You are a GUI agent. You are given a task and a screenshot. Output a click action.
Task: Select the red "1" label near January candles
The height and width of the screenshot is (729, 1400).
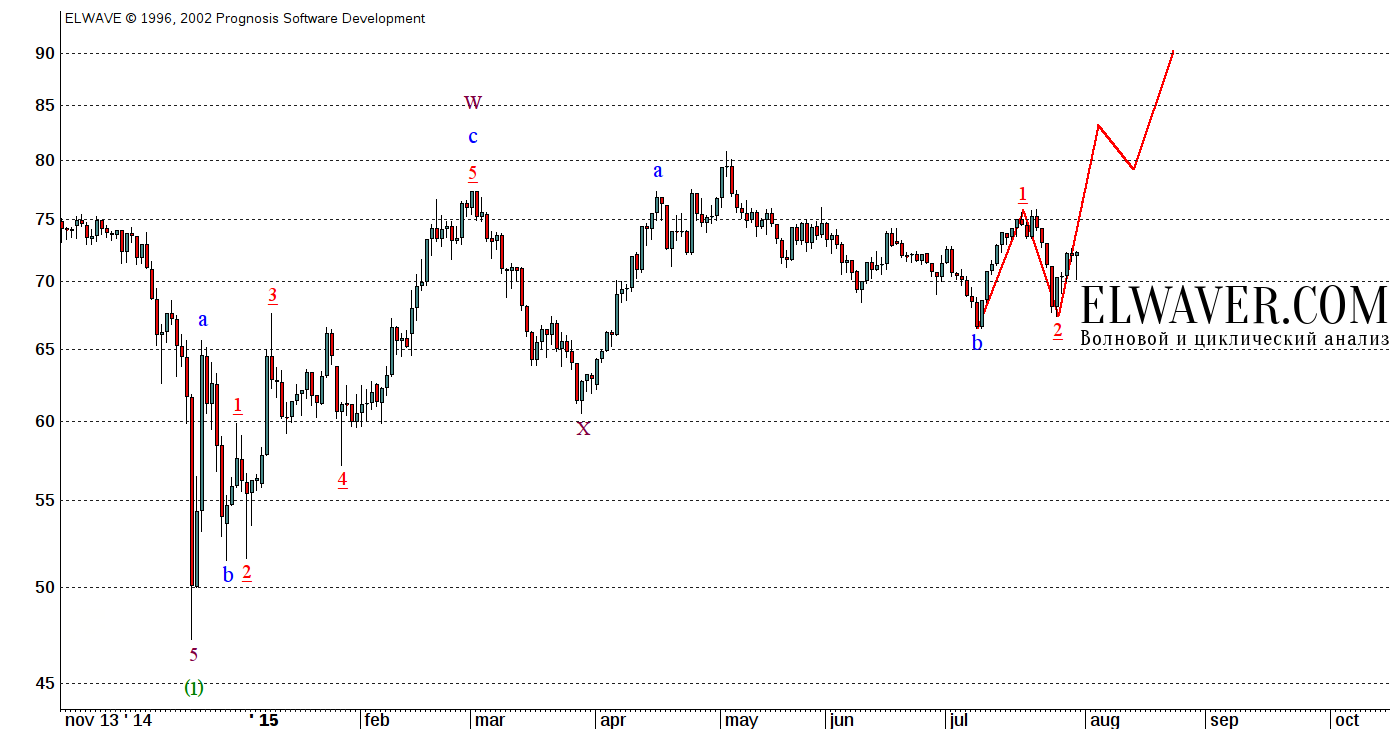(x=238, y=406)
